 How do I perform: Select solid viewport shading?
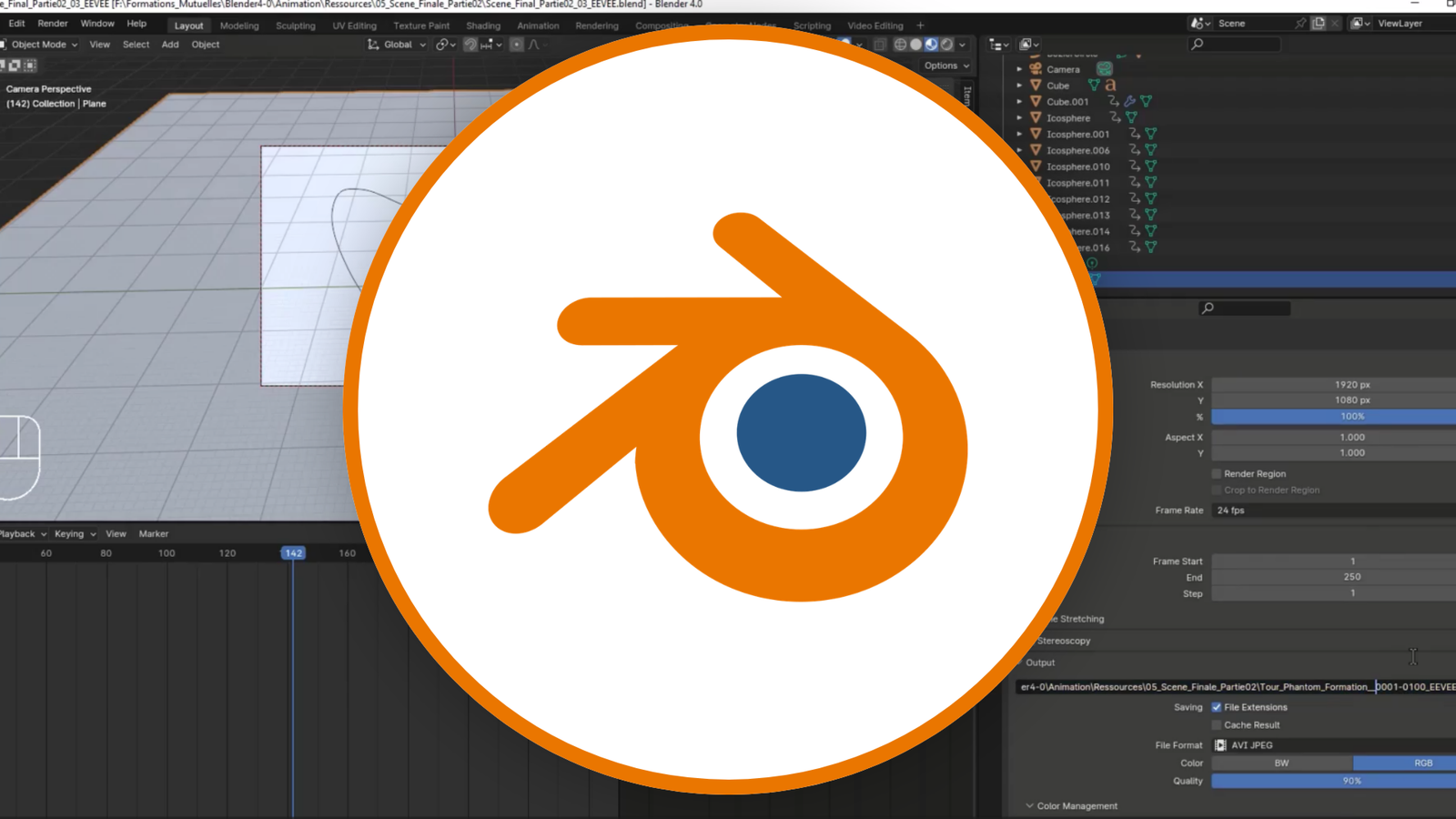click(x=915, y=44)
